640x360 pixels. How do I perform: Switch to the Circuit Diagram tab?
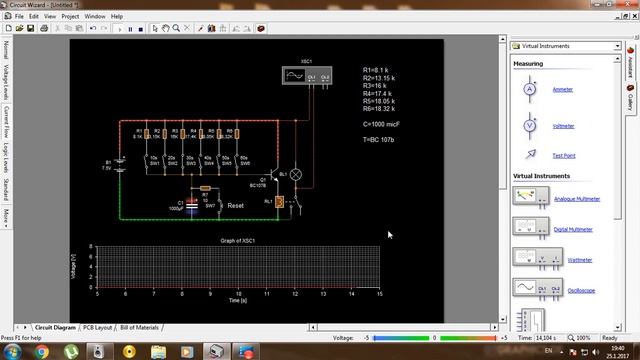pos(55,327)
